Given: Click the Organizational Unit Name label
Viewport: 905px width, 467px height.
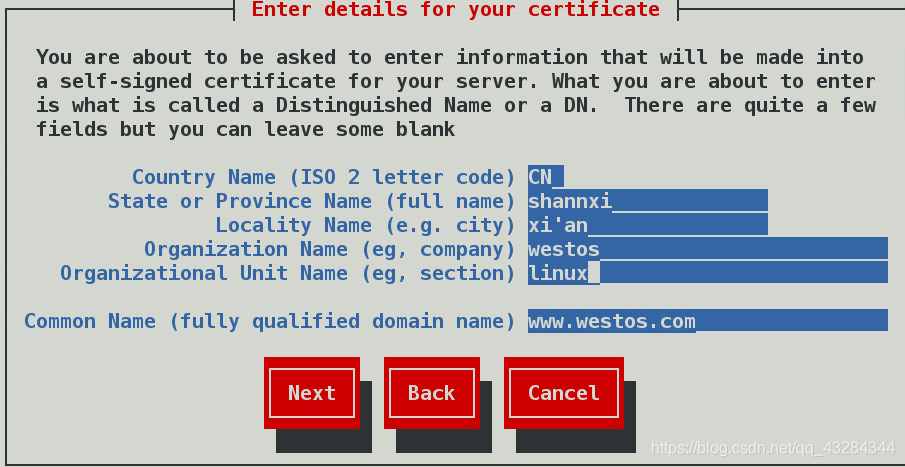Looking at the screenshot, I should (x=287, y=273).
